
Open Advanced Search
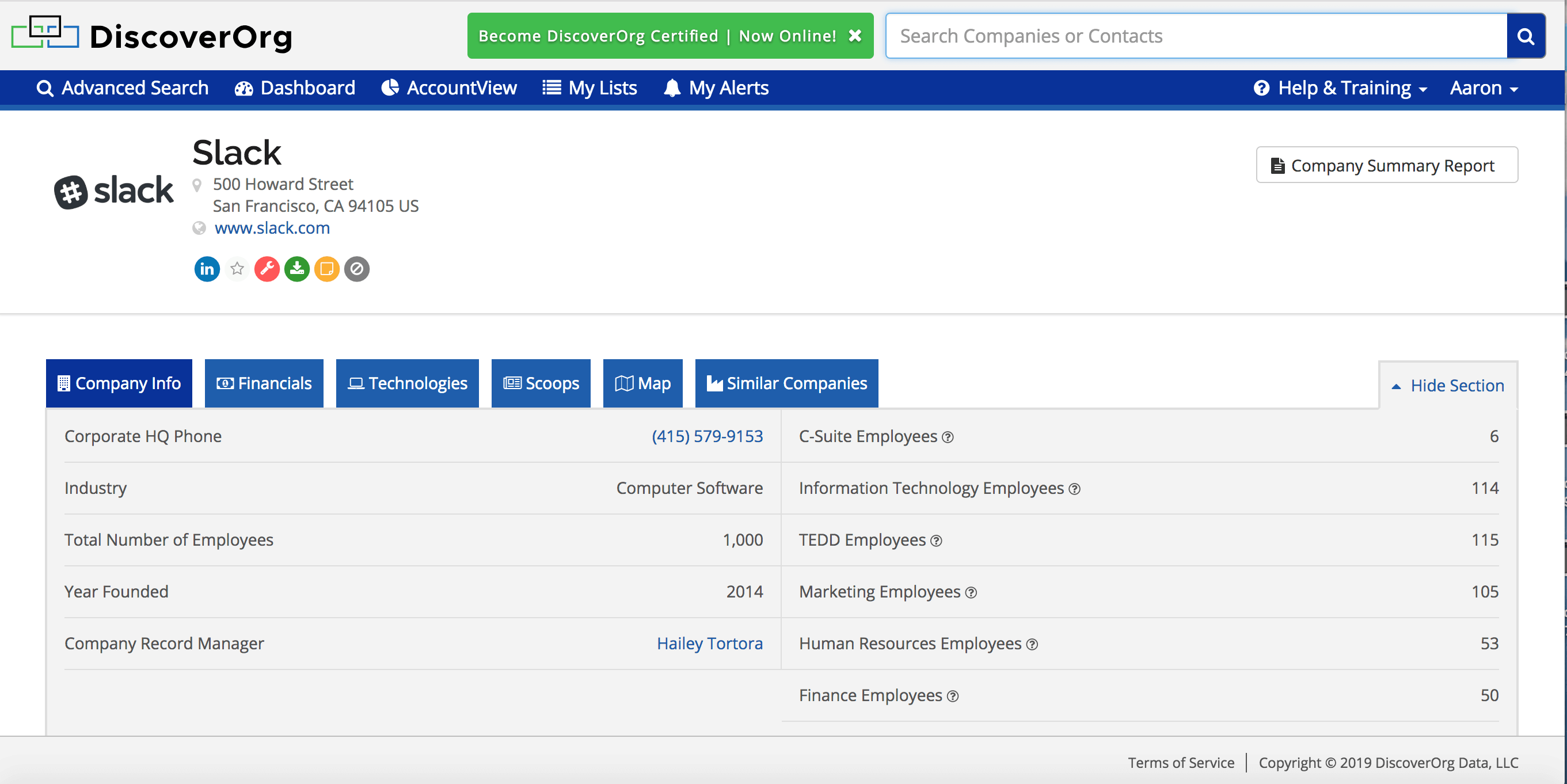(x=122, y=88)
